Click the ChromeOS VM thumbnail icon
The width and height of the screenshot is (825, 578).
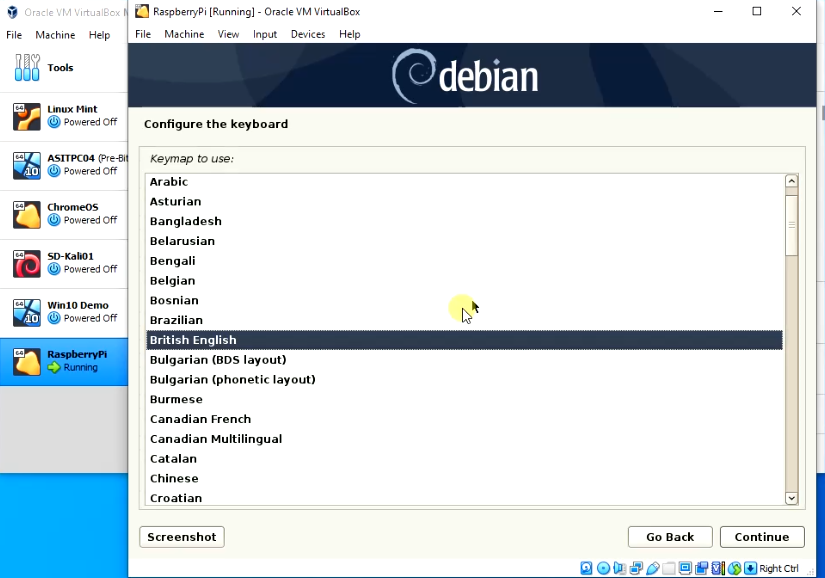coord(26,214)
